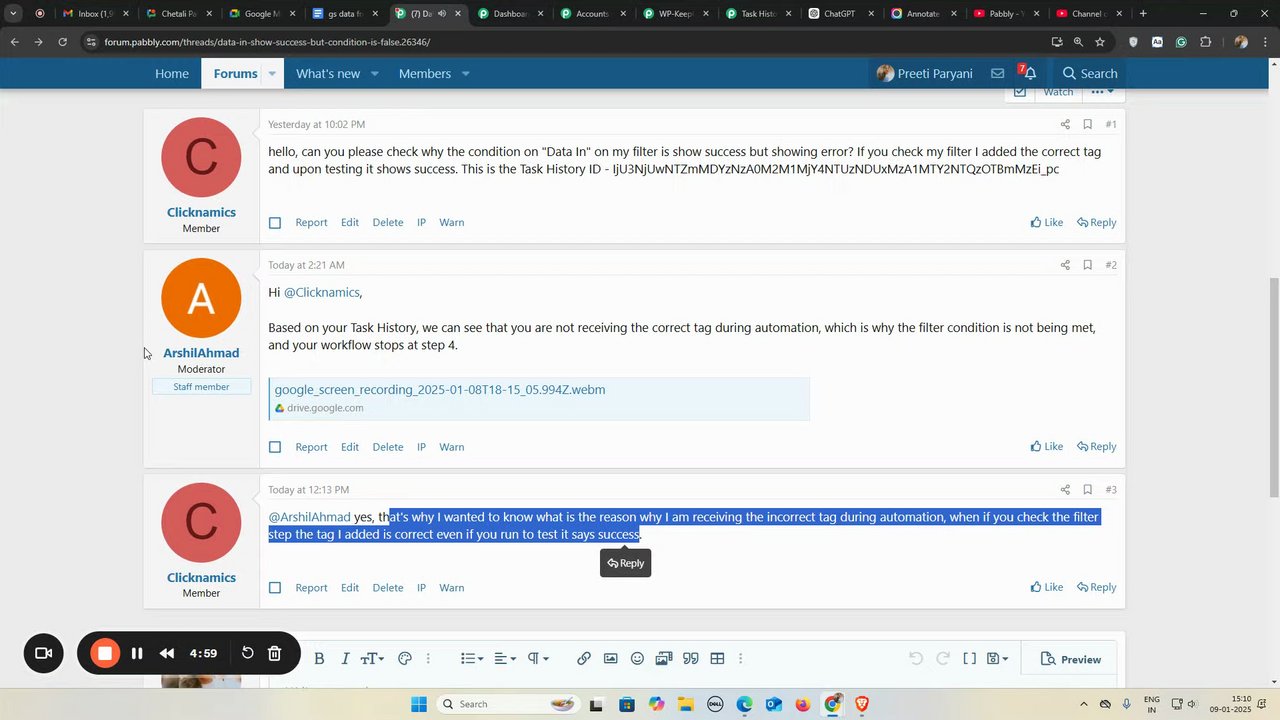Open the What's new nav item

[x=328, y=74]
